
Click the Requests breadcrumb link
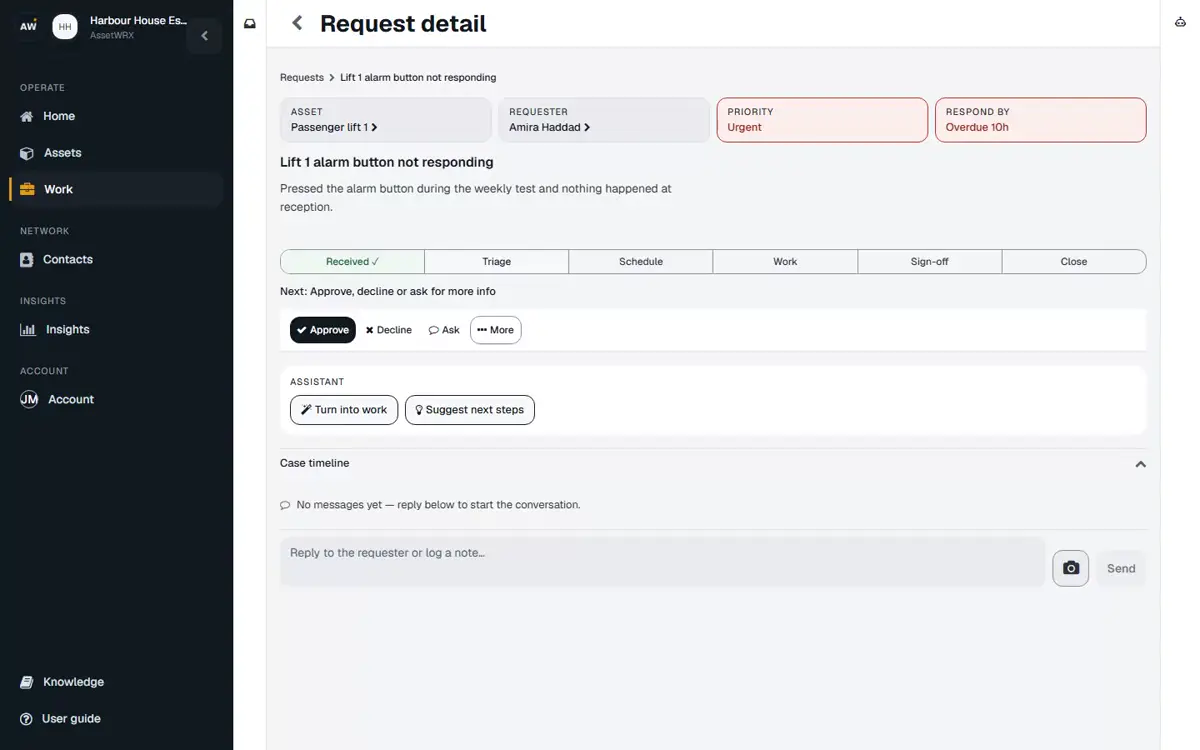point(302,77)
